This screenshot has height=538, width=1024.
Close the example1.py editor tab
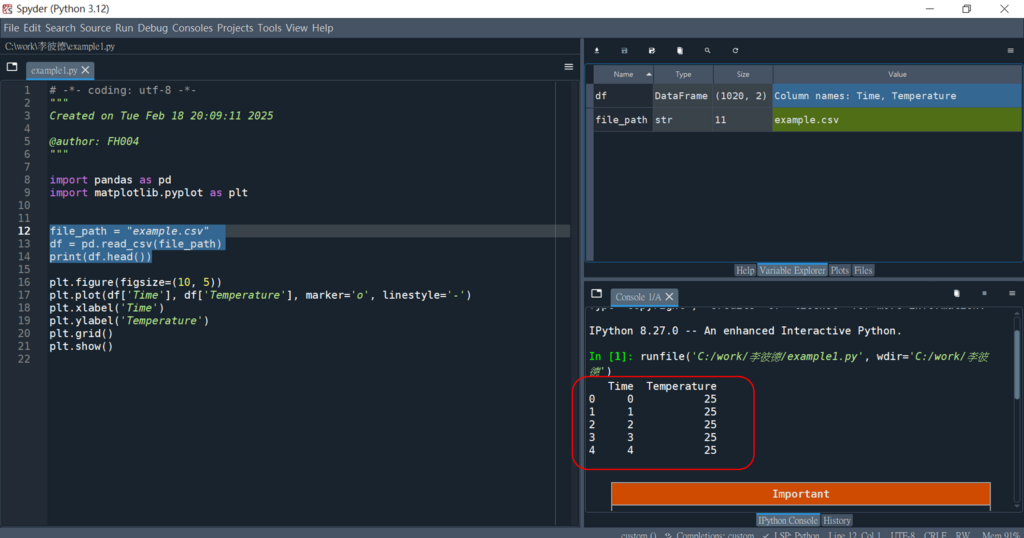point(86,70)
